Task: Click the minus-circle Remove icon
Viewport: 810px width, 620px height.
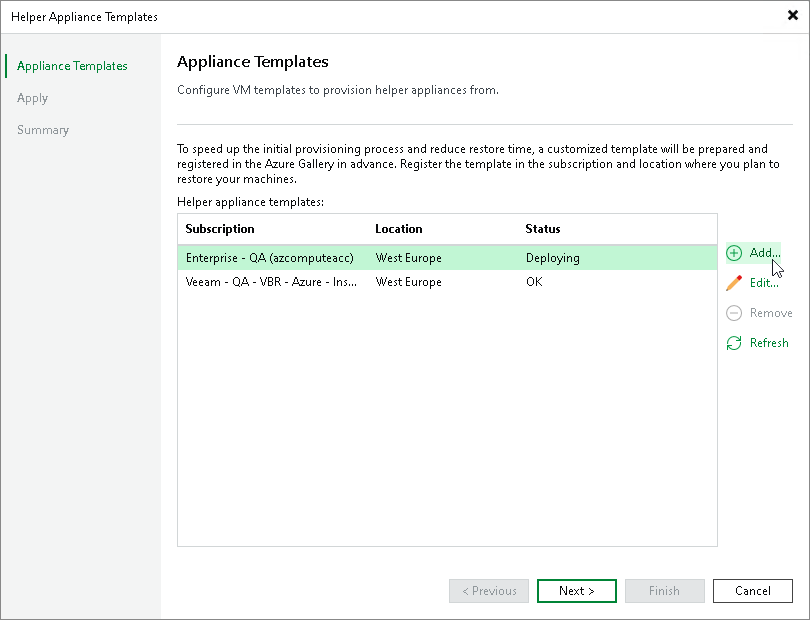Action: (x=734, y=313)
